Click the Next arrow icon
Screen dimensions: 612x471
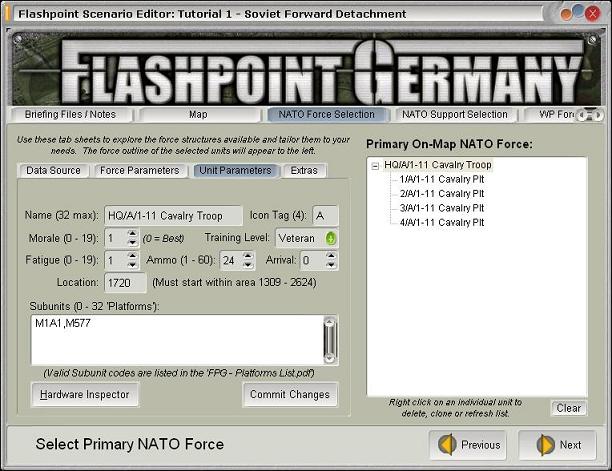545,444
